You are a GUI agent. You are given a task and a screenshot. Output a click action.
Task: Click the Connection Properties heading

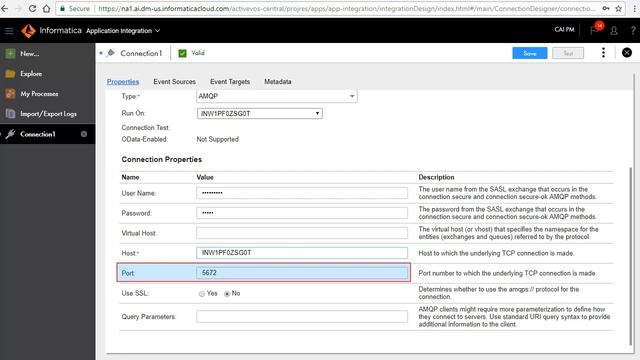tap(162, 159)
